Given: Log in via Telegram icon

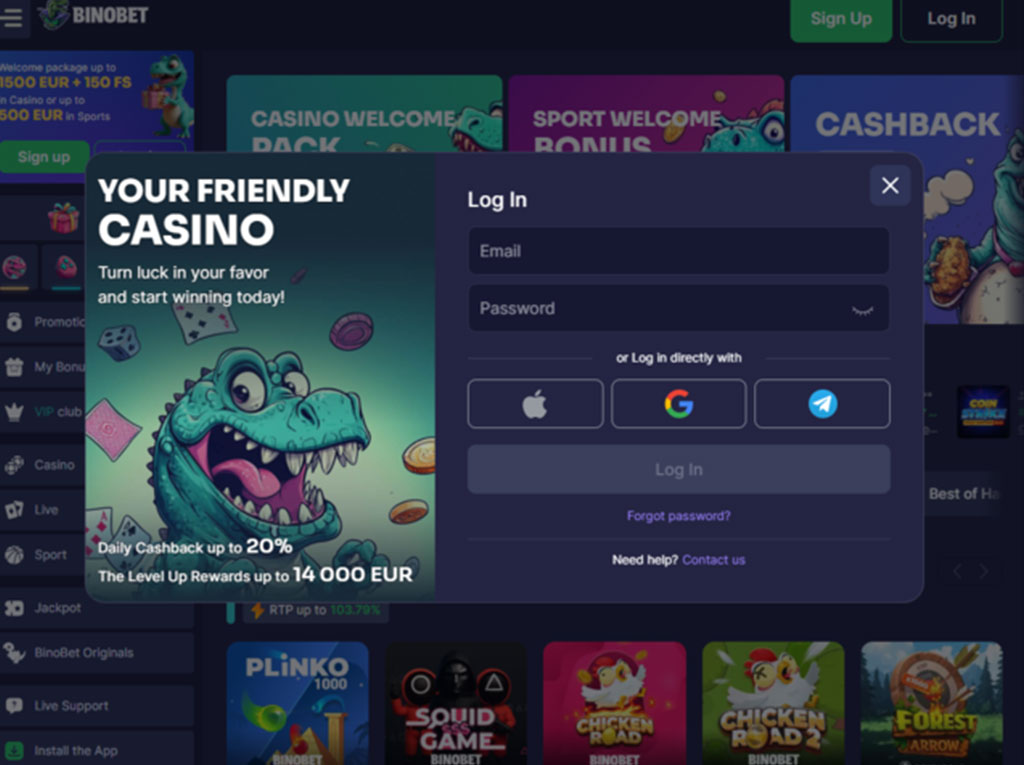Looking at the screenshot, I should point(822,404).
